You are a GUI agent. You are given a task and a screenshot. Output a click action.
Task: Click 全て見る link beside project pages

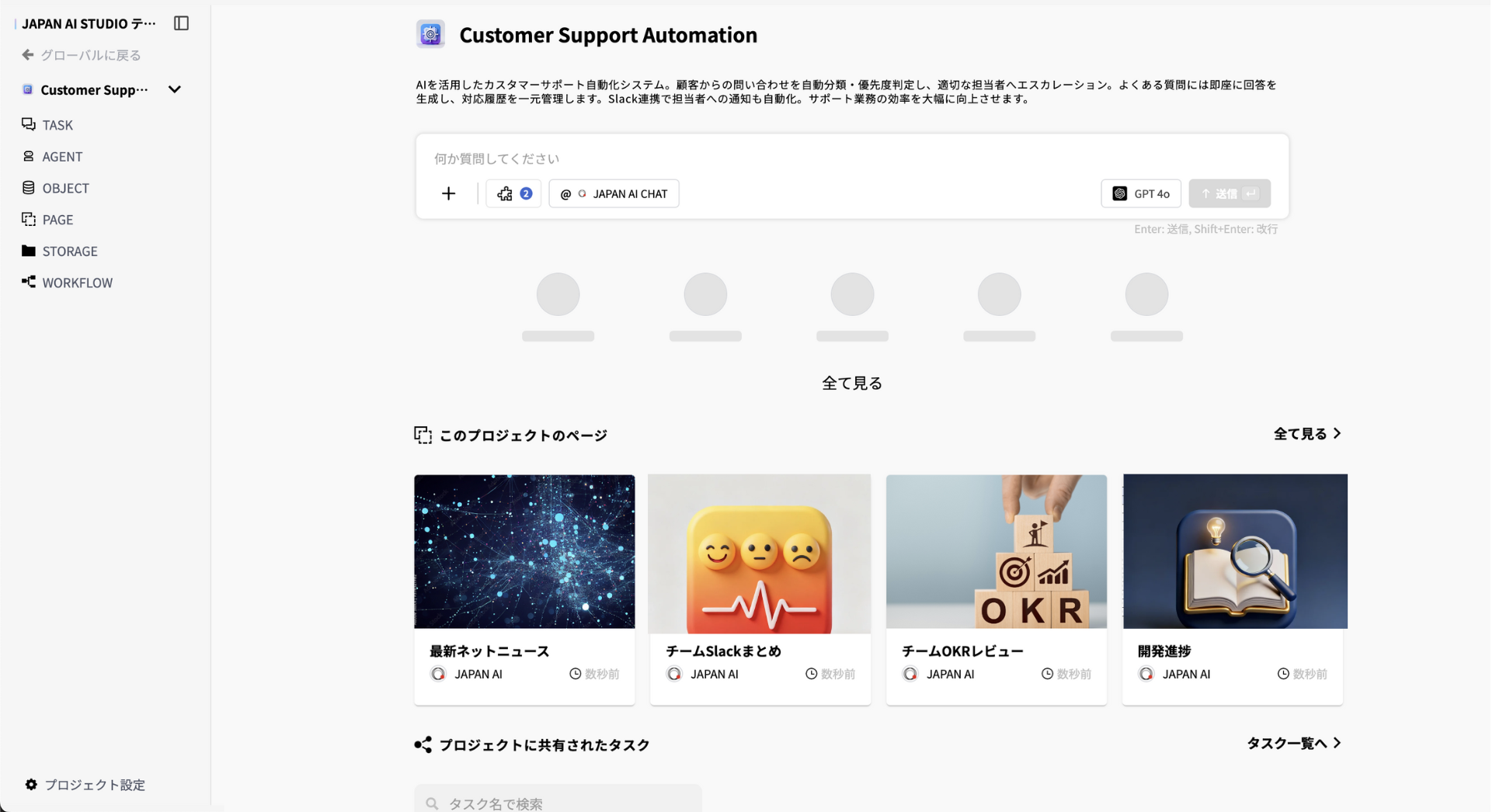point(1306,434)
